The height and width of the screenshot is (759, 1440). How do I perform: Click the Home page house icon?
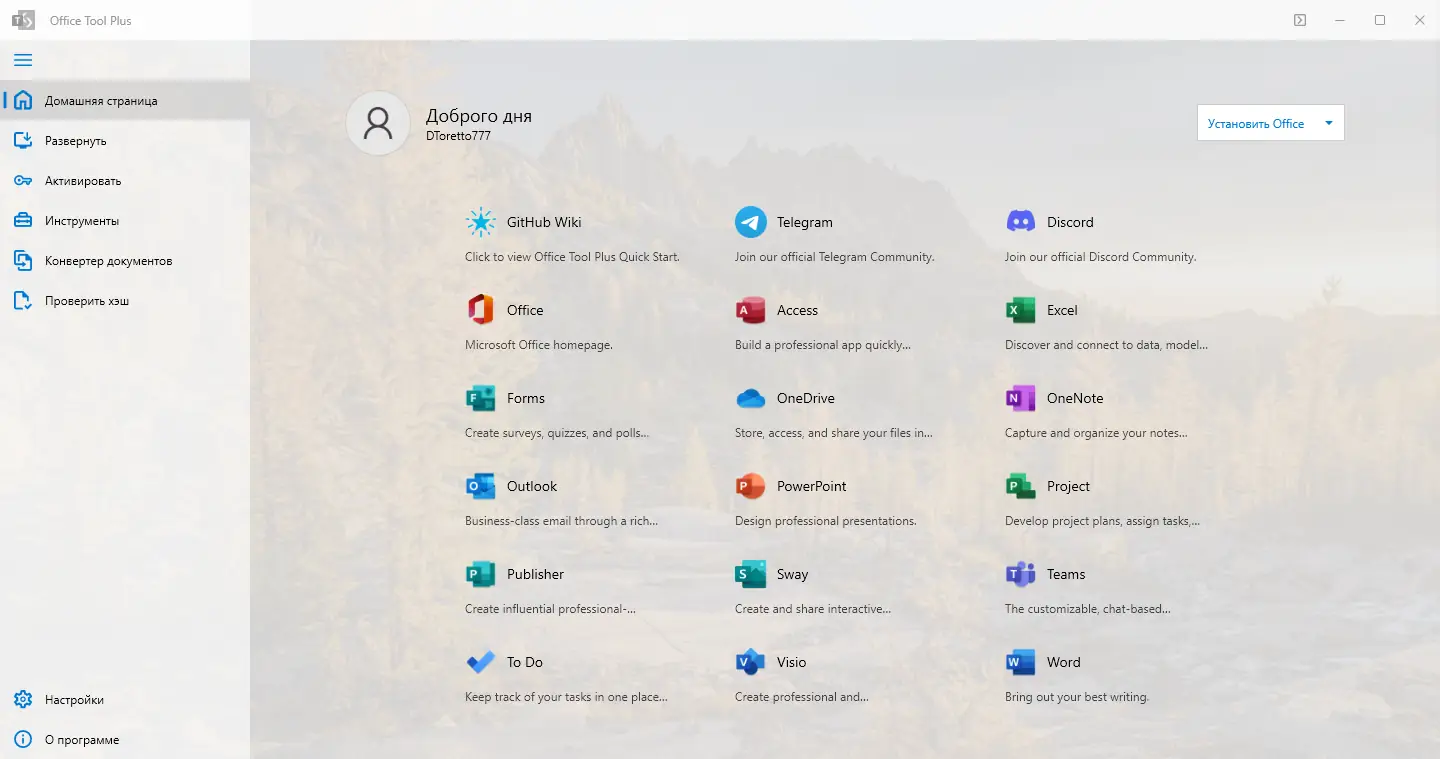23,100
